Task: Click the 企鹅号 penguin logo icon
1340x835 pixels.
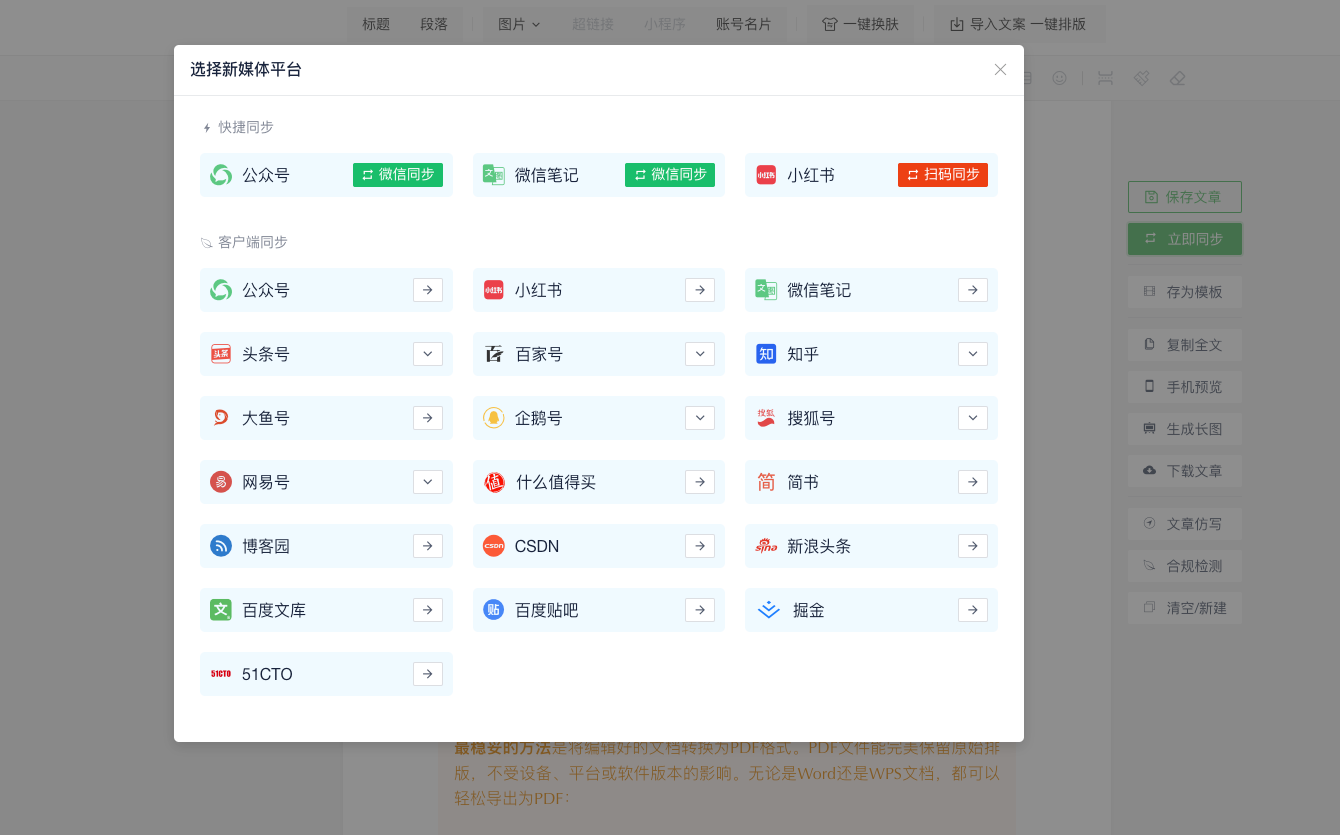Action: pos(494,418)
